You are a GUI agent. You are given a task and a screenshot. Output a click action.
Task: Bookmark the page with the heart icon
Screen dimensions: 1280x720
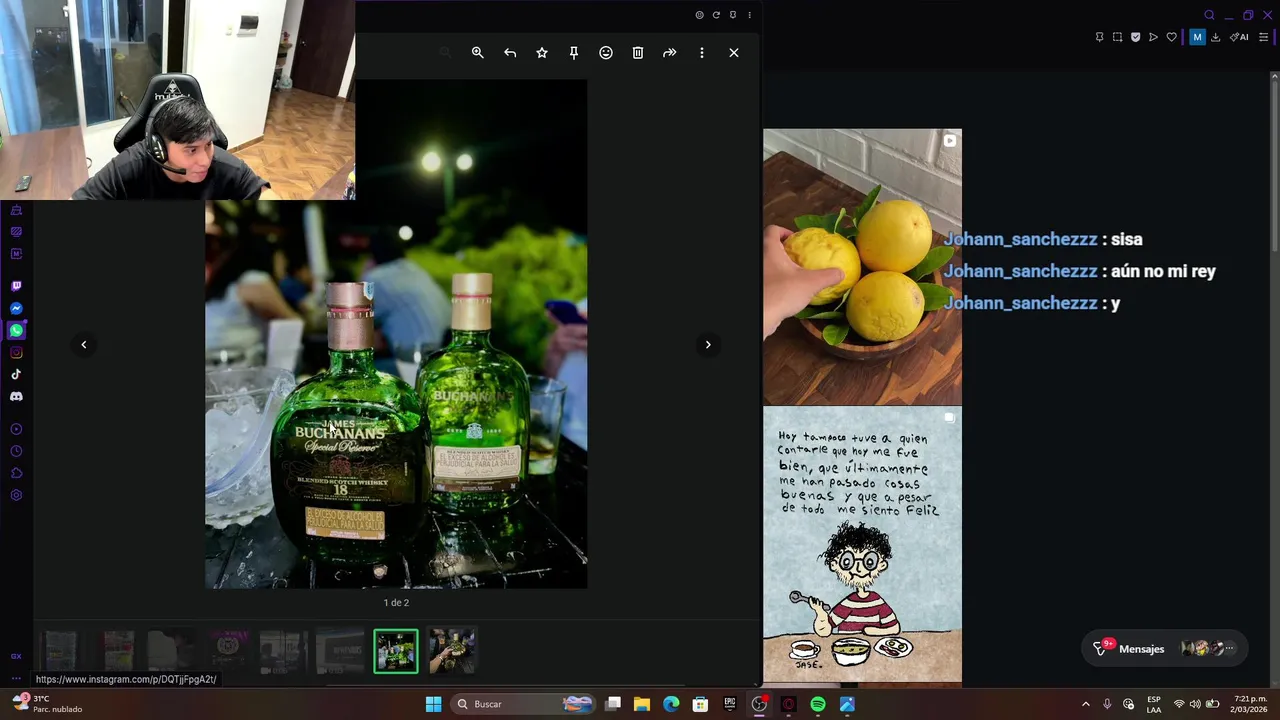pyautogui.click(x=1172, y=37)
